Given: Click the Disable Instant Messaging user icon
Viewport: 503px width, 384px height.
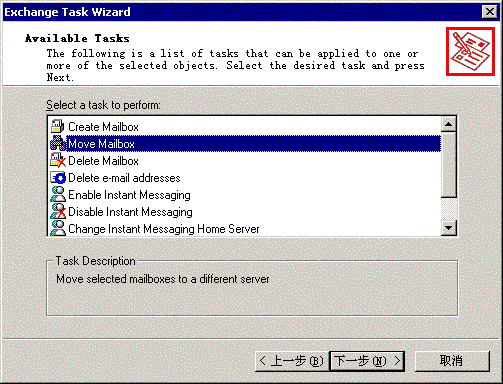Looking at the screenshot, I should 57,212.
